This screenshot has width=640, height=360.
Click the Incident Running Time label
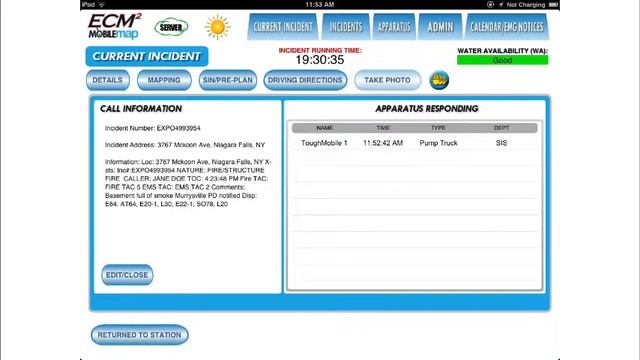pos(320,50)
